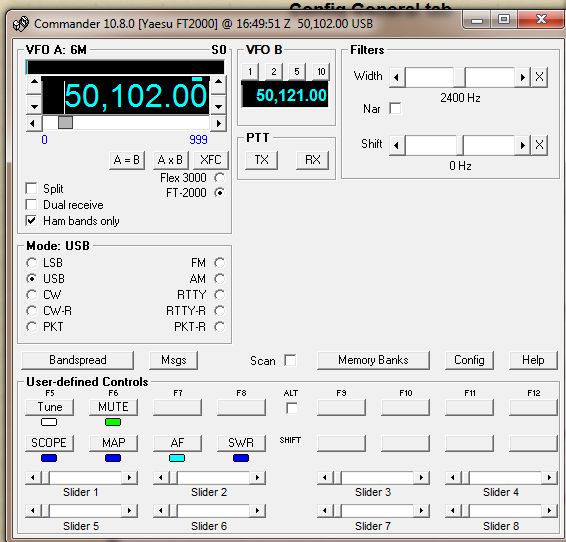This screenshot has height=542, width=566.
Task: Click the green MUTE indicator LED
Action: tap(113, 422)
